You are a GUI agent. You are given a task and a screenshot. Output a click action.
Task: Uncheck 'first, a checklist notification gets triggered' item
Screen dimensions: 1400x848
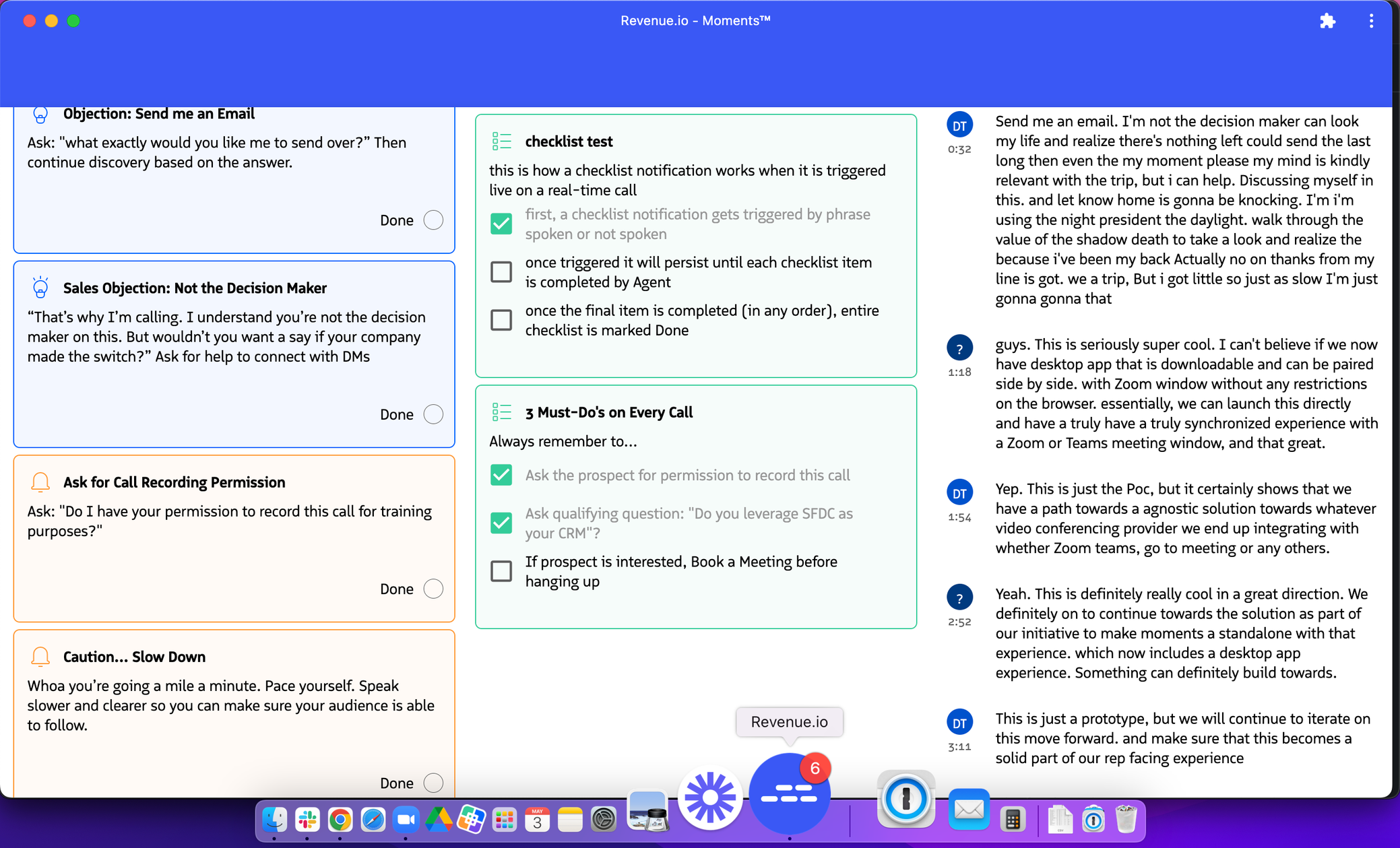pyautogui.click(x=501, y=224)
